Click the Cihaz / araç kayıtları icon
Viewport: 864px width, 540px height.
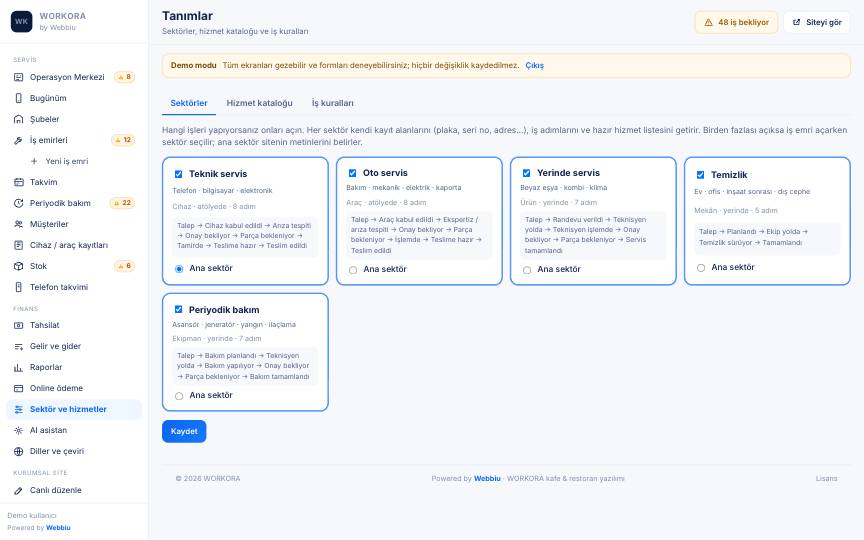click(x=18, y=245)
